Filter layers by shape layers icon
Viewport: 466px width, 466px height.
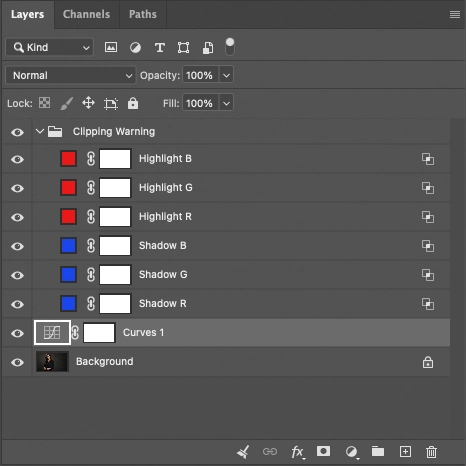coord(183,48)
